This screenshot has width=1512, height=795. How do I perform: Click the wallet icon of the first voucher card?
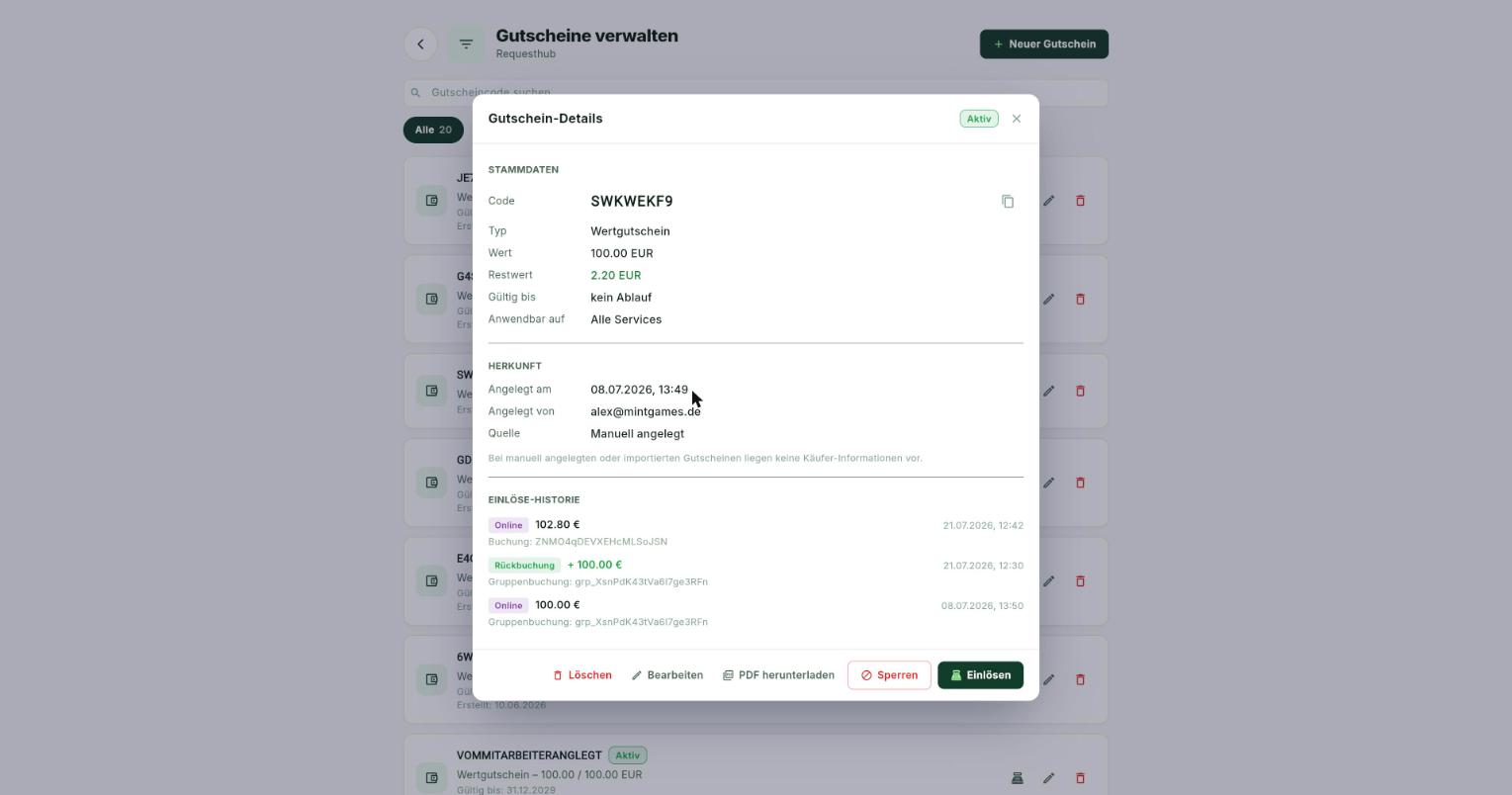(431, 201)
